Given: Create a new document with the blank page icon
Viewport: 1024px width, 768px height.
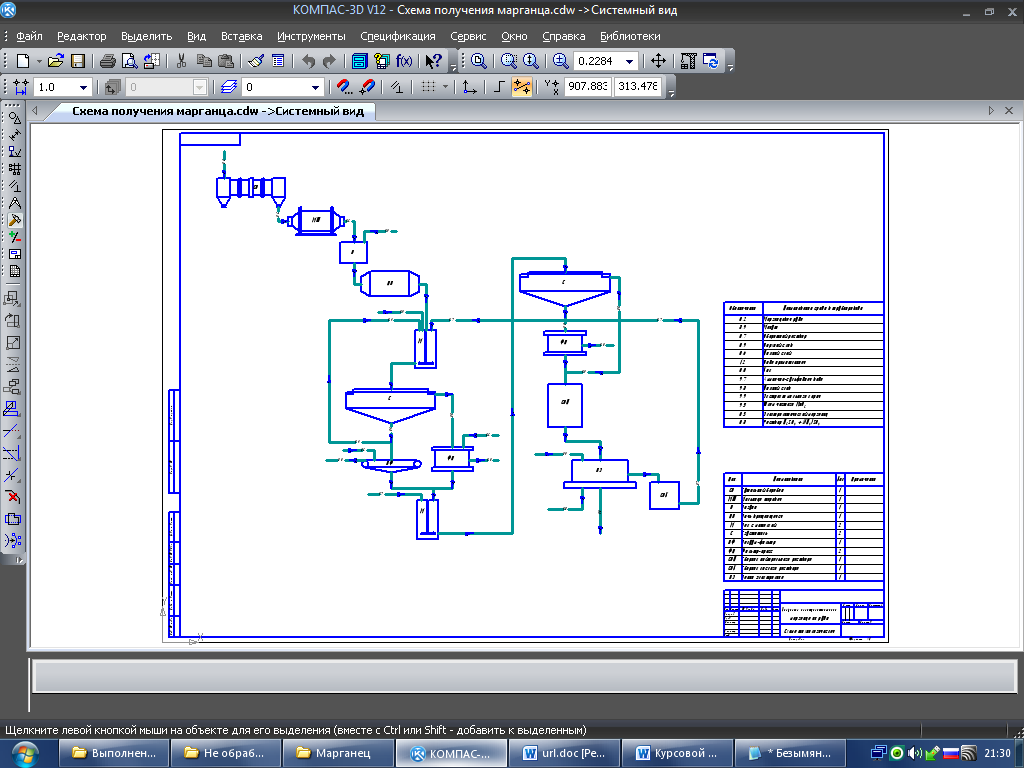Looking at the screenshot, I should point(23,61).
